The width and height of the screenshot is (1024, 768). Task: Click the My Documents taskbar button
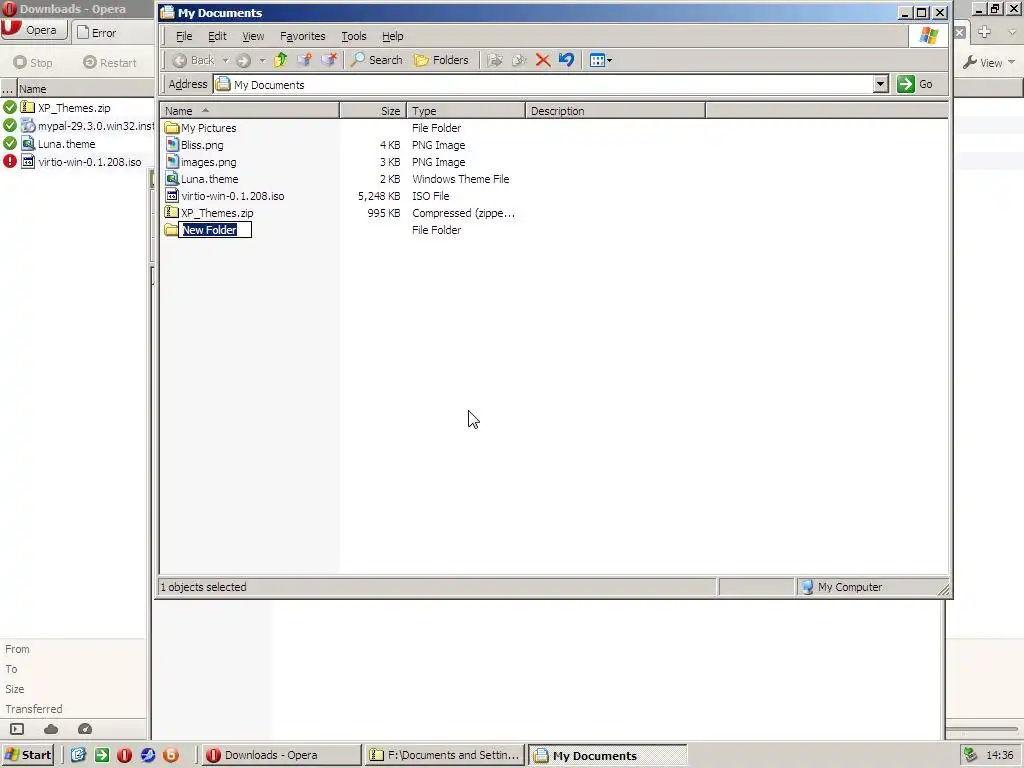click(607, 755)
